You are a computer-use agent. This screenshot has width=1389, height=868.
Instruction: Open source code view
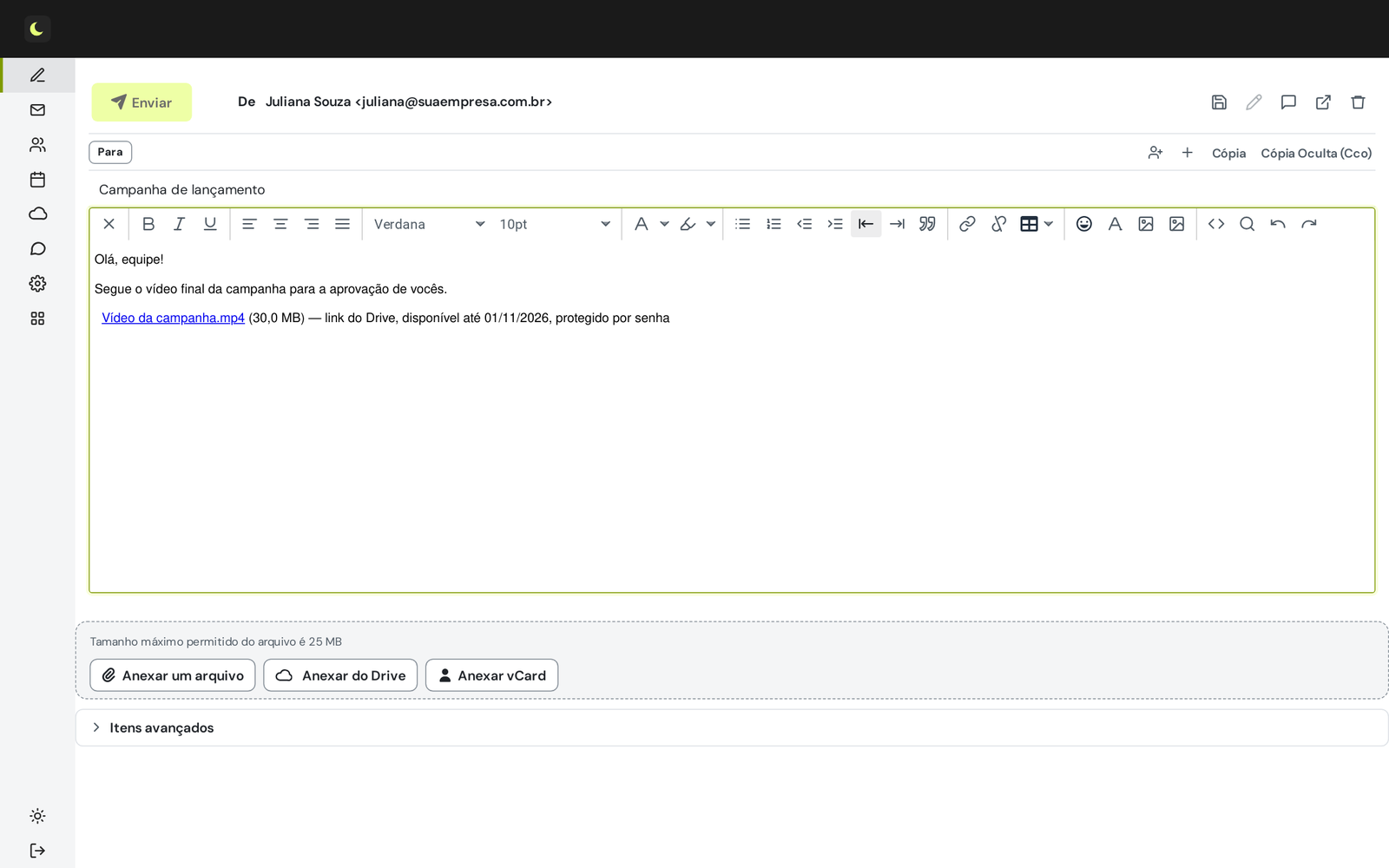(x=1216, y=224)
